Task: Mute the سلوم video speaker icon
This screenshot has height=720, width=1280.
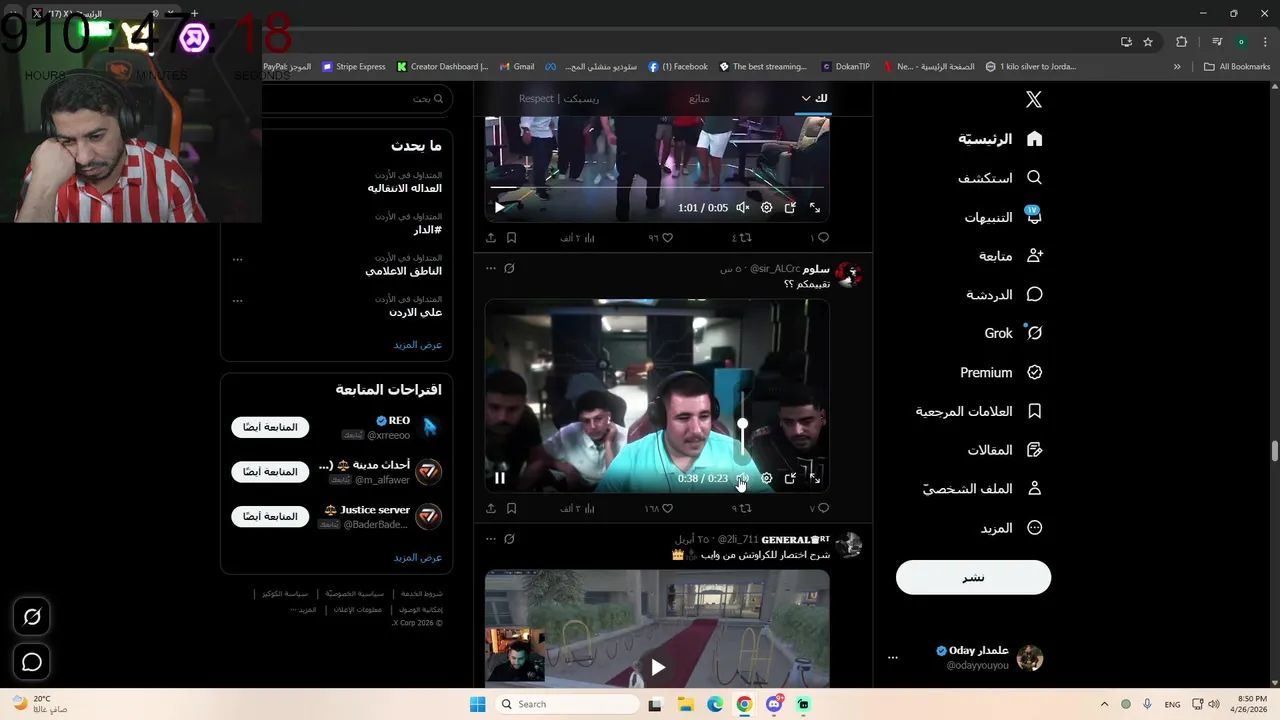Action: tap(742, 478)
